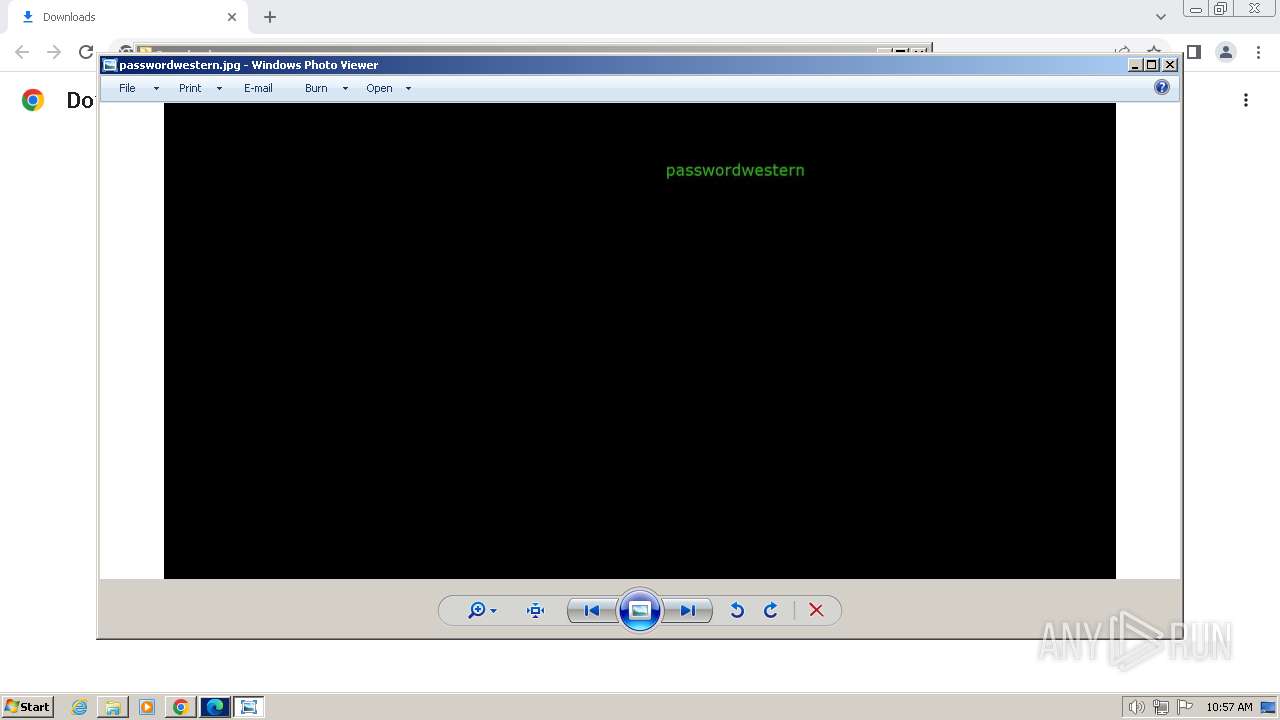Open Action Center flag icon
The width and height of the screenshot is (1280, 720).
click(x=1185, y=707)
